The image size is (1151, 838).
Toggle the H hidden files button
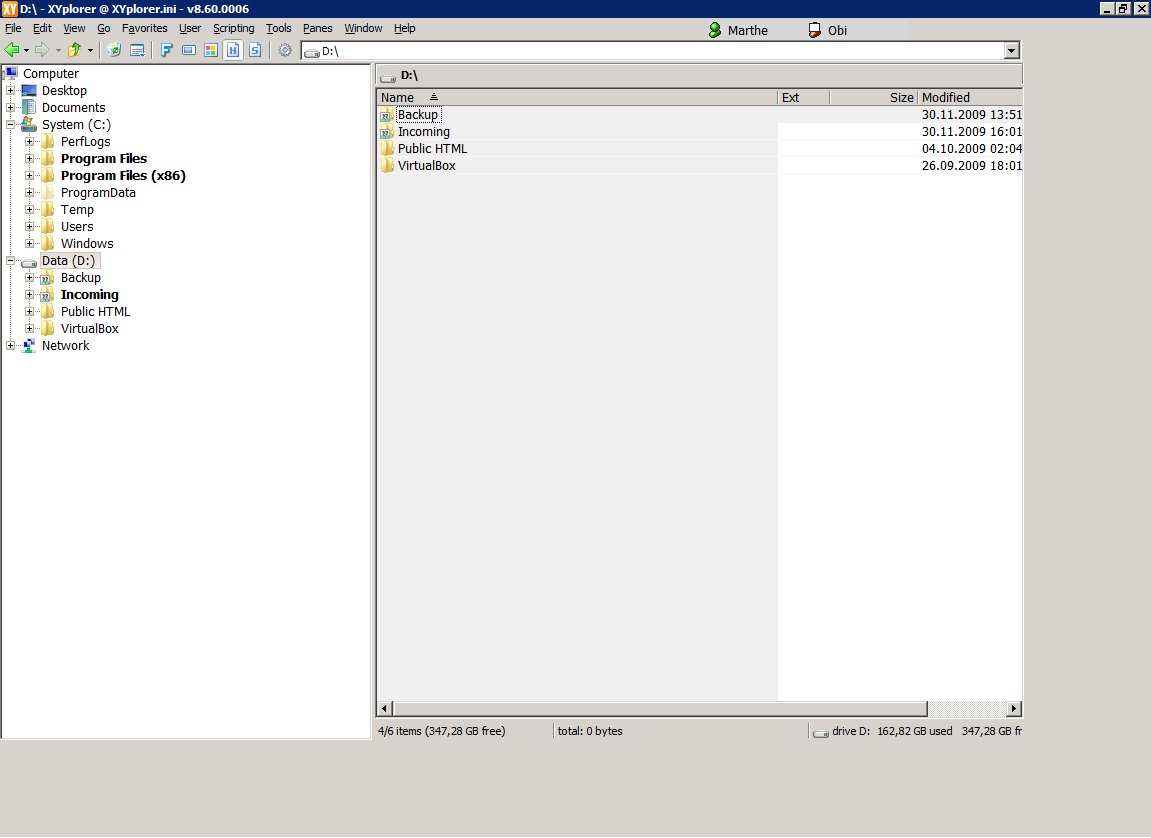point(233,50)
